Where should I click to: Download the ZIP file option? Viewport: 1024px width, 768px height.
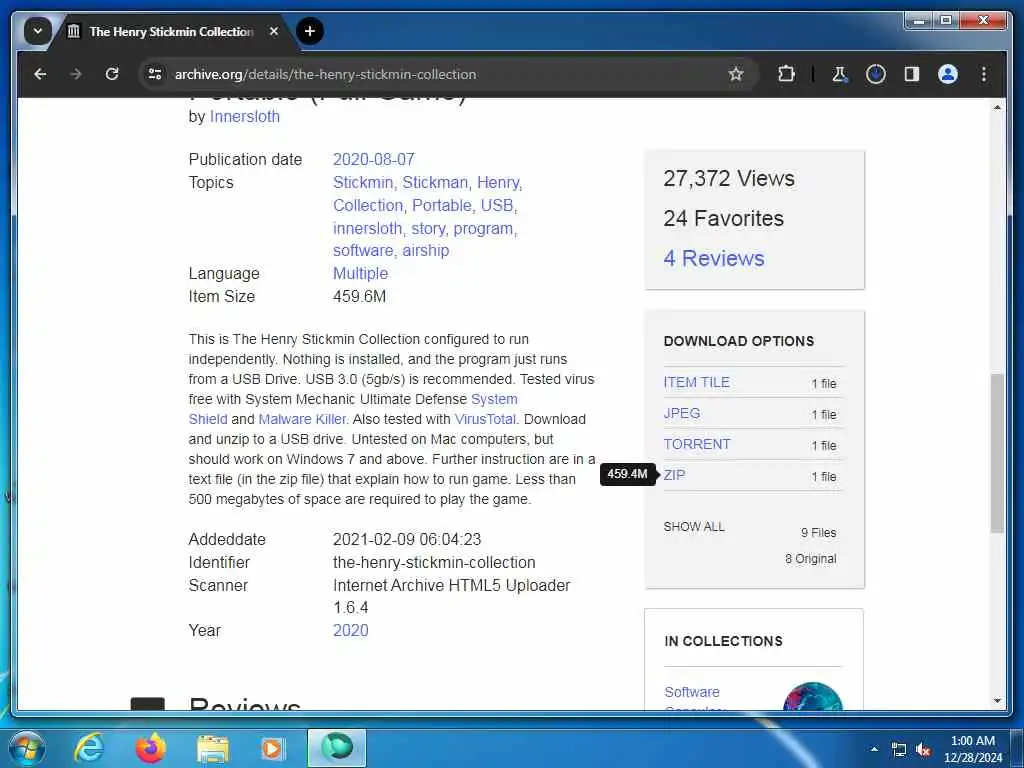[675, 475]
